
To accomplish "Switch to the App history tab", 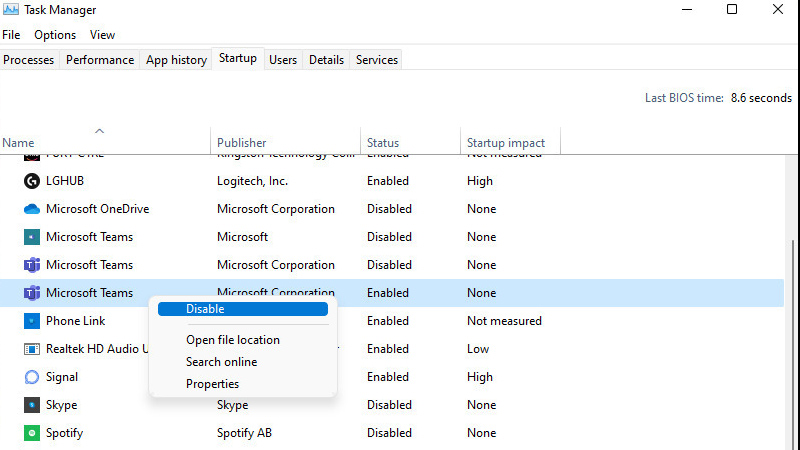I will click(177, 60).
